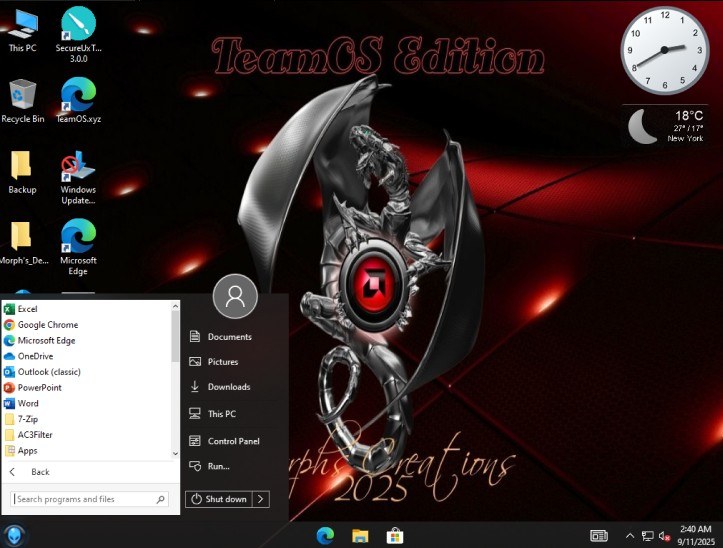This screenshot has height=548, width=723.
Task: Open Control Panel in start menu
Action: (x=233, y=441)
